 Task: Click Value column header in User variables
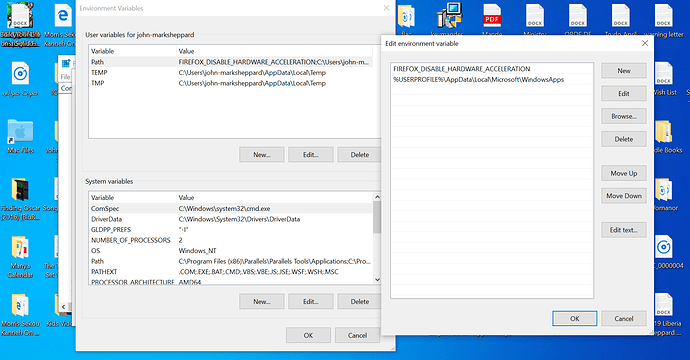tap(274, 51)
